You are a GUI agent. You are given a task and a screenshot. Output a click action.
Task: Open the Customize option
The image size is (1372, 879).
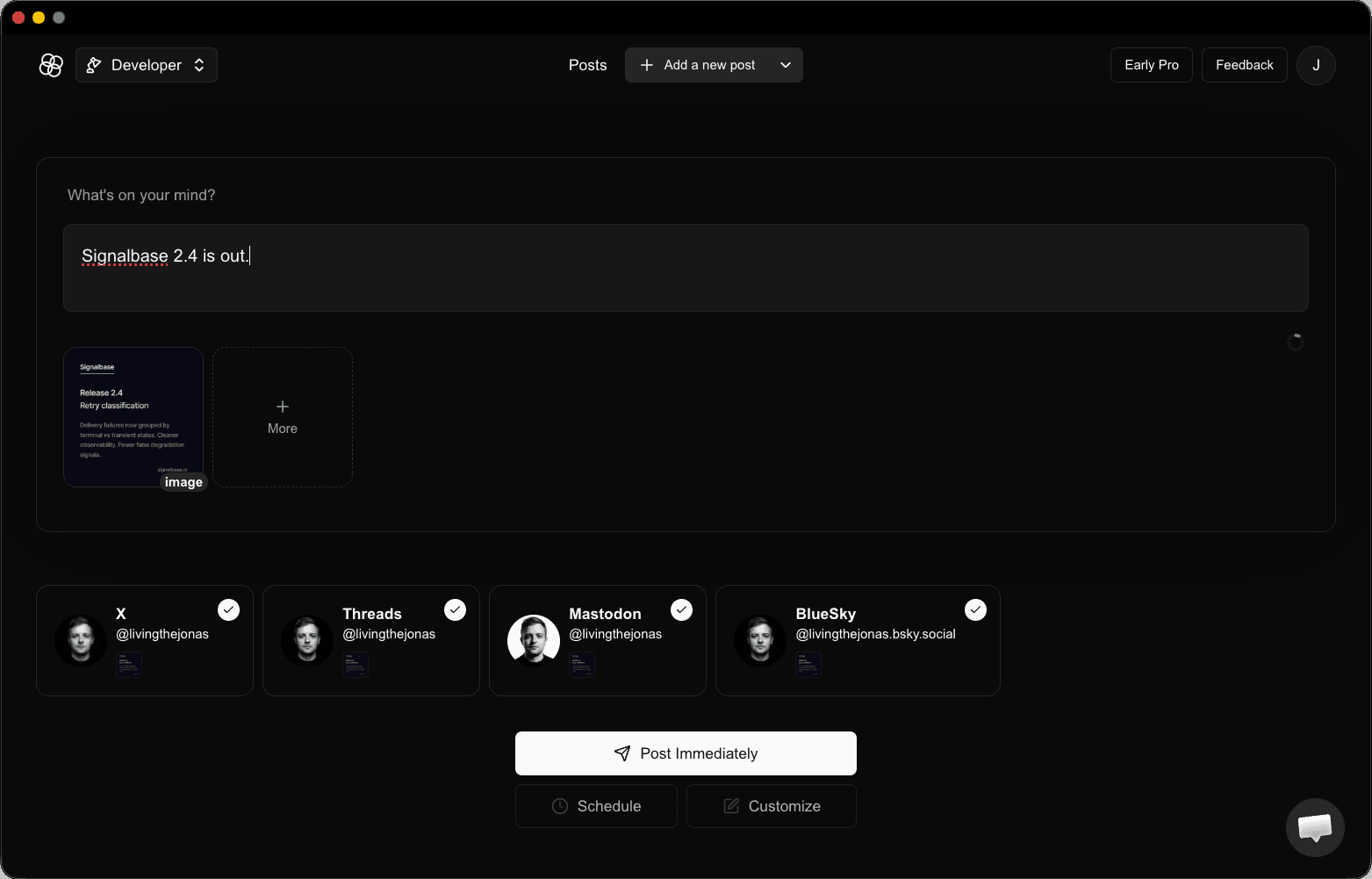772,806
